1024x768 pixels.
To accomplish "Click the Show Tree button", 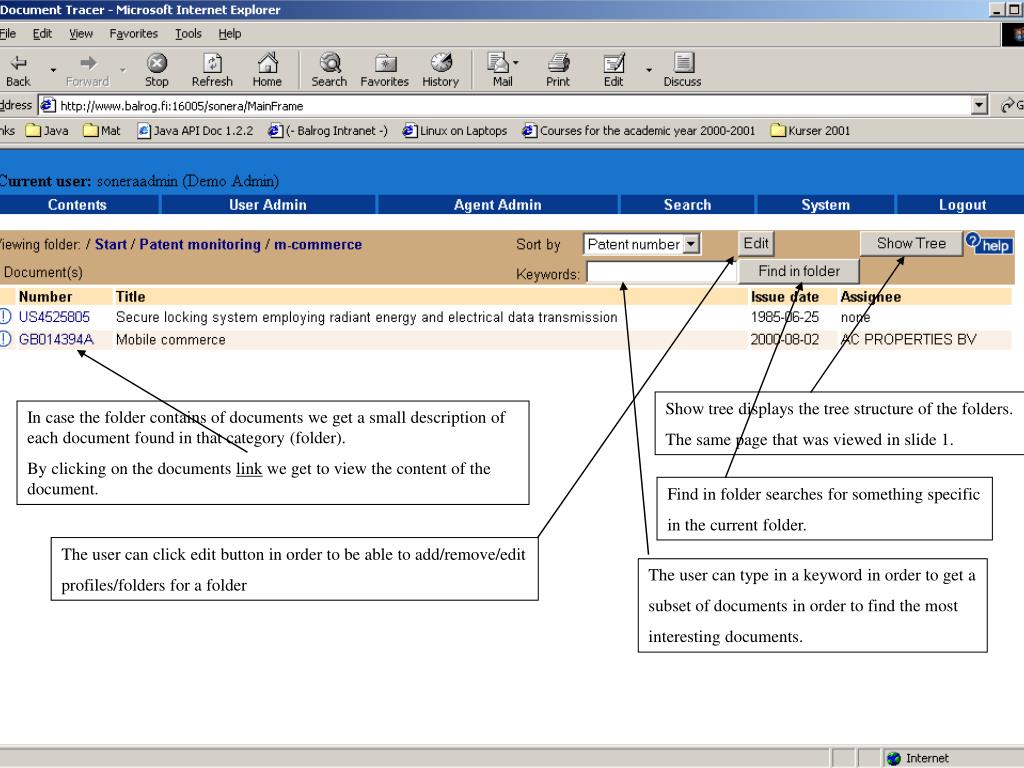I will point(911,244).
